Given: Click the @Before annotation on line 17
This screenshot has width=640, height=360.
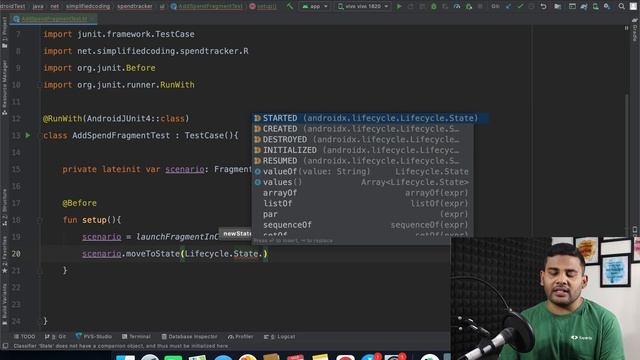Looking at the screenshot, I should (x=80, y=203).
